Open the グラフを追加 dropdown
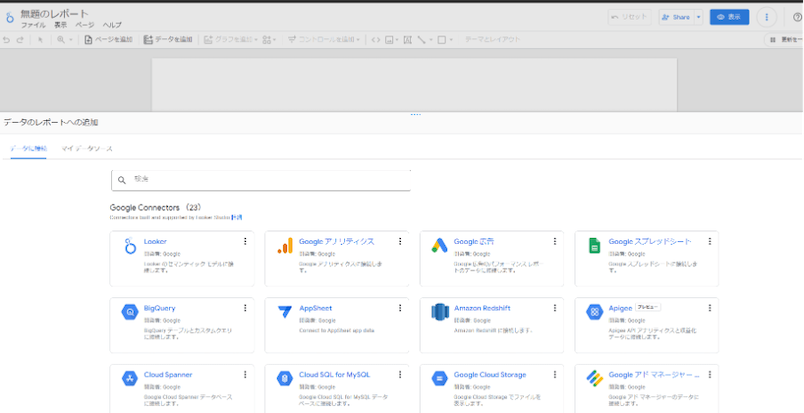The image size is (804, 413). pos(231,40)
